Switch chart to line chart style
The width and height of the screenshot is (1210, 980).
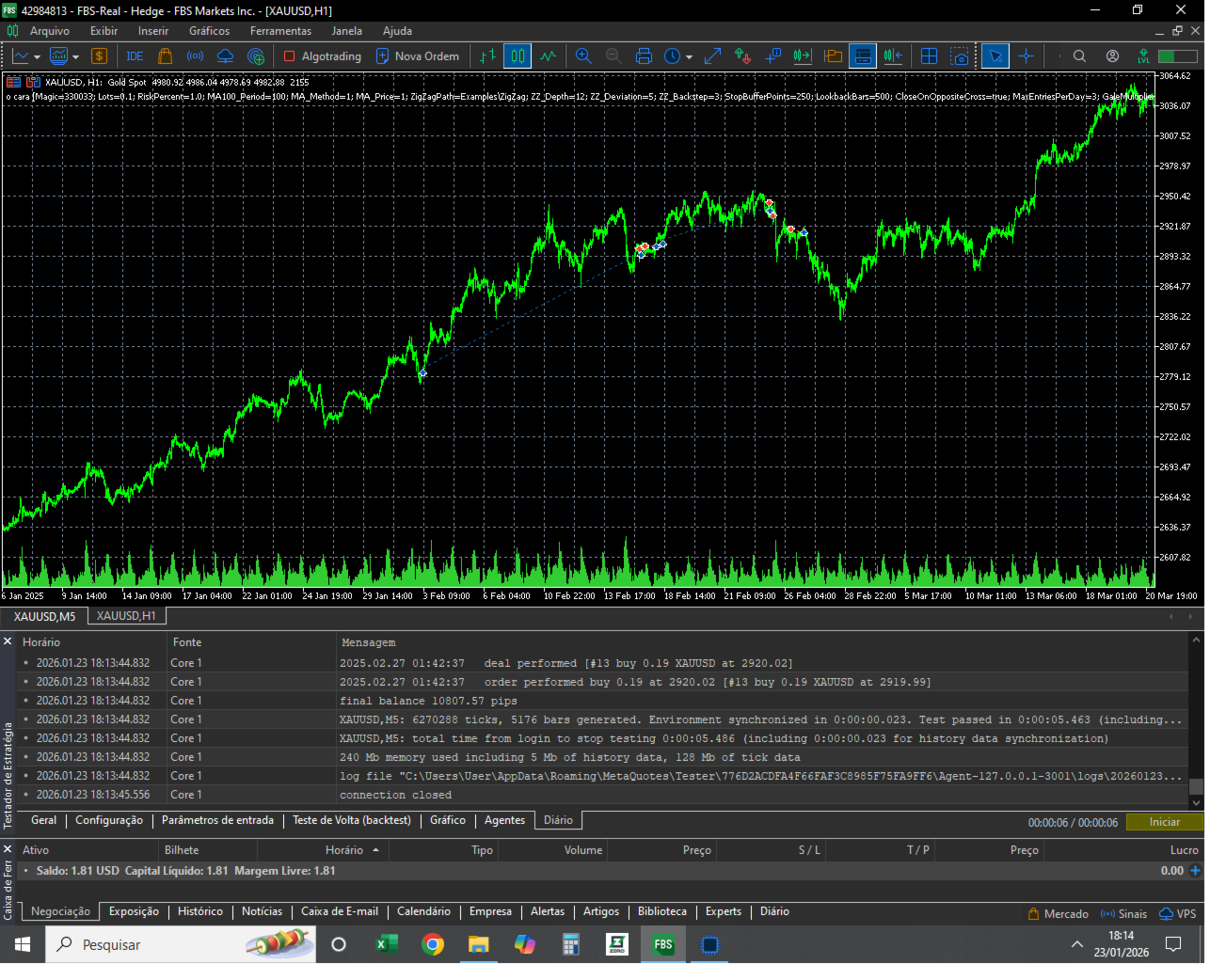548,56
